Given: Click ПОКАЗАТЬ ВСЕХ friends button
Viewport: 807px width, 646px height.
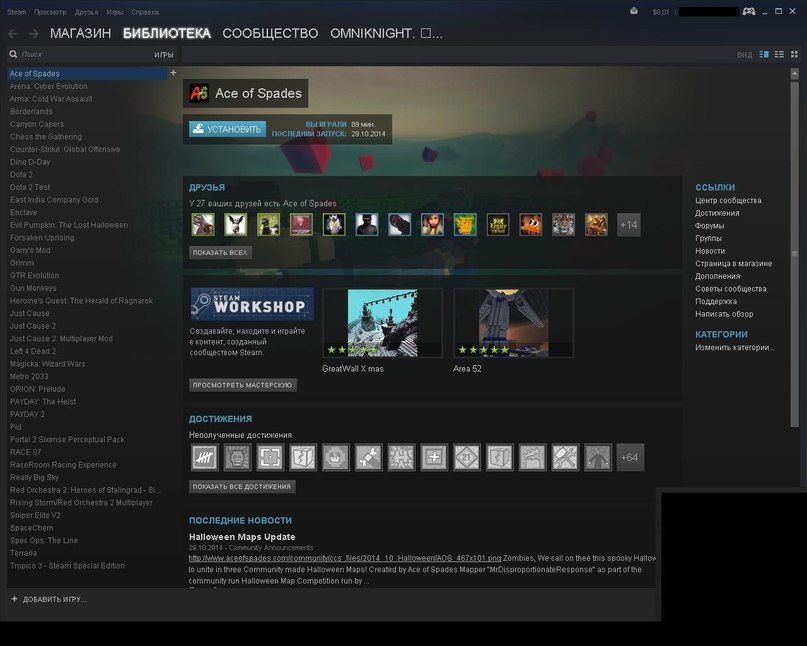Looking at the screenshot, I should (220, 252).
